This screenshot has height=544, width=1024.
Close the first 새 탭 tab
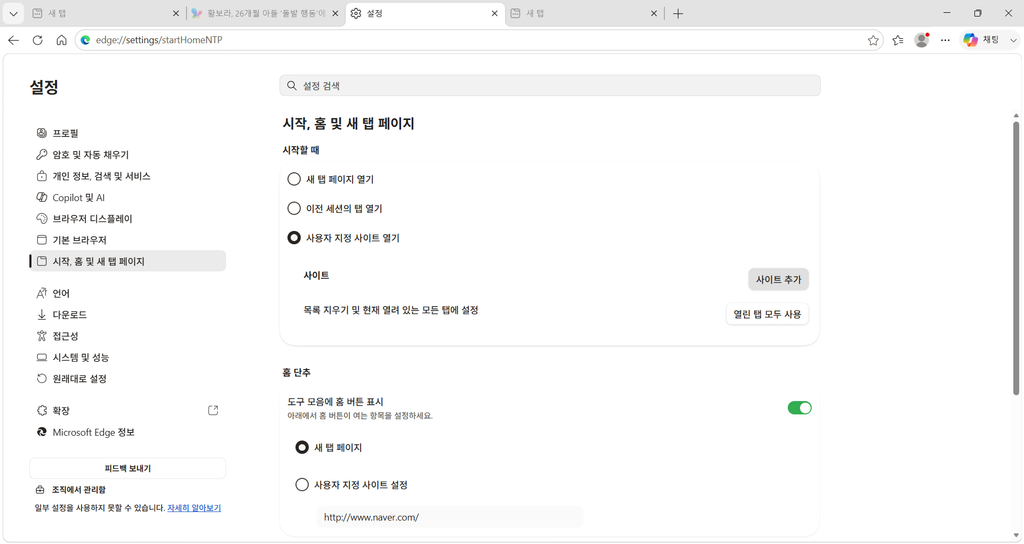click(x=176, y=13)
